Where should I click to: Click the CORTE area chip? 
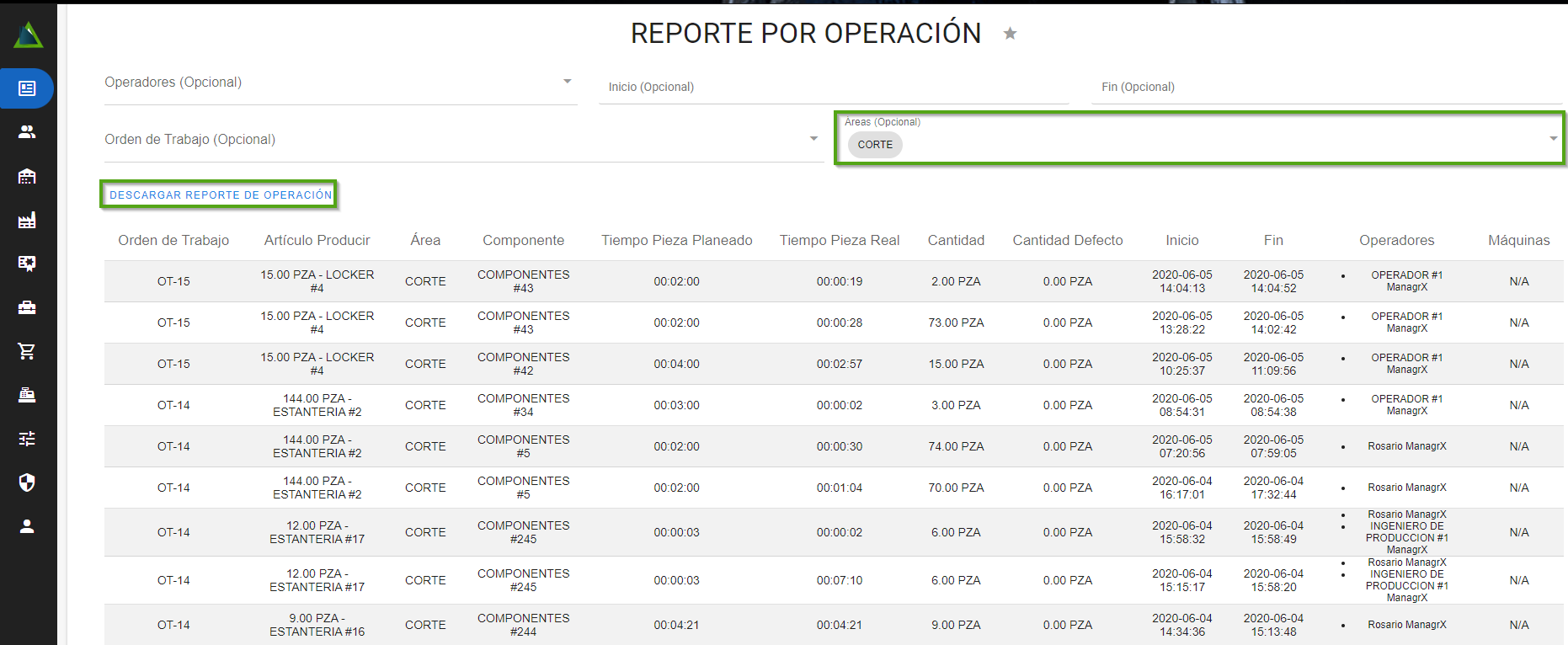875,145
